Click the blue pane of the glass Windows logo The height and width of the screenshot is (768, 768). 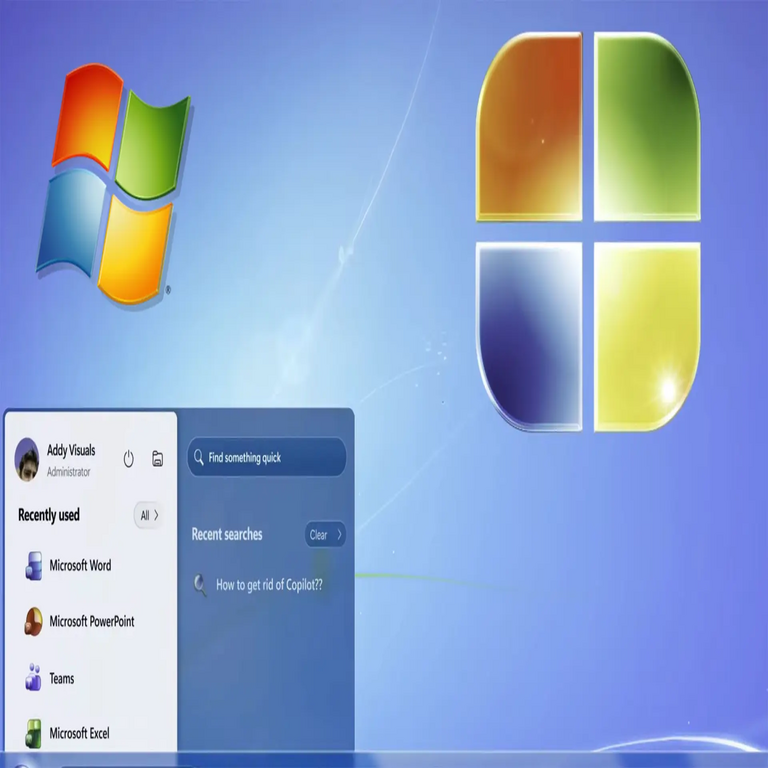529,337
